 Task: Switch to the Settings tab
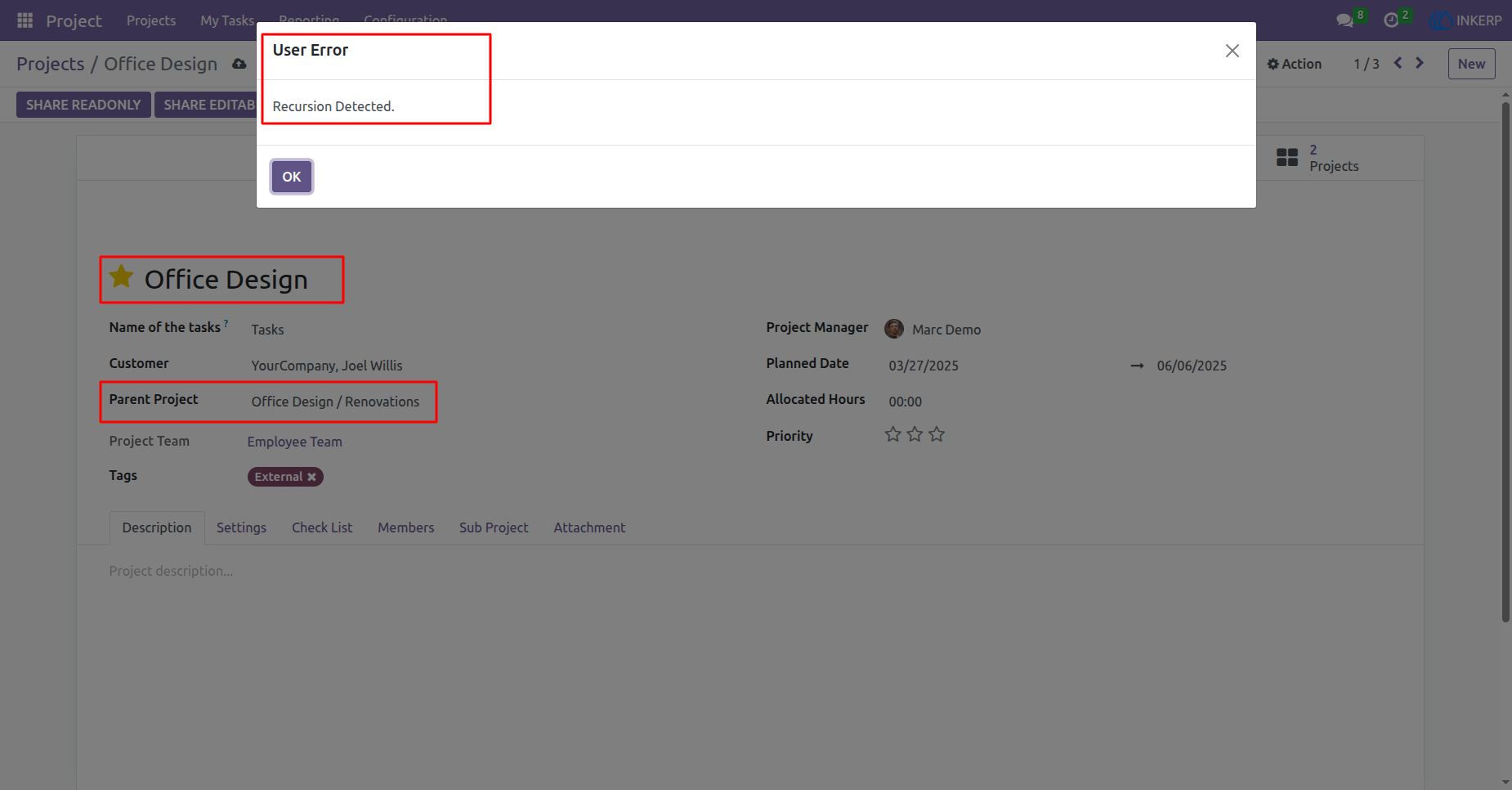click(x=241, y=527)
